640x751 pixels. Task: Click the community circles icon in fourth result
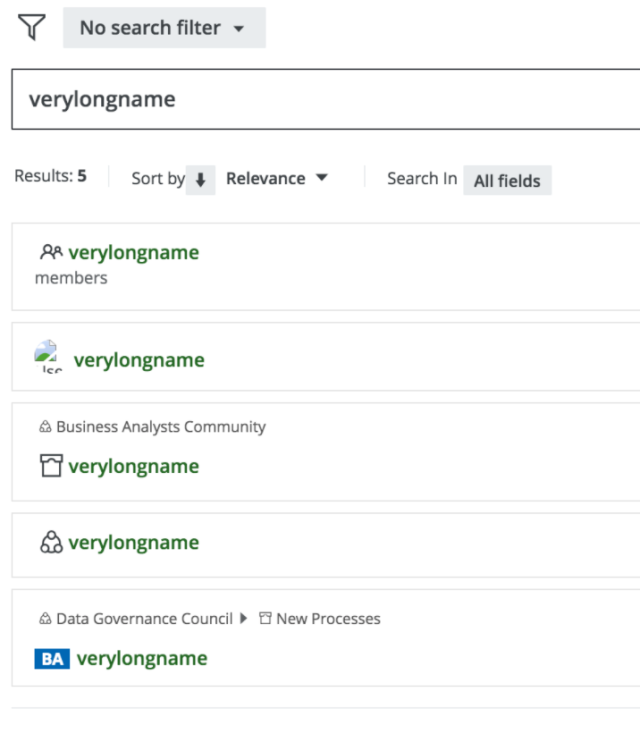point(50,542)
